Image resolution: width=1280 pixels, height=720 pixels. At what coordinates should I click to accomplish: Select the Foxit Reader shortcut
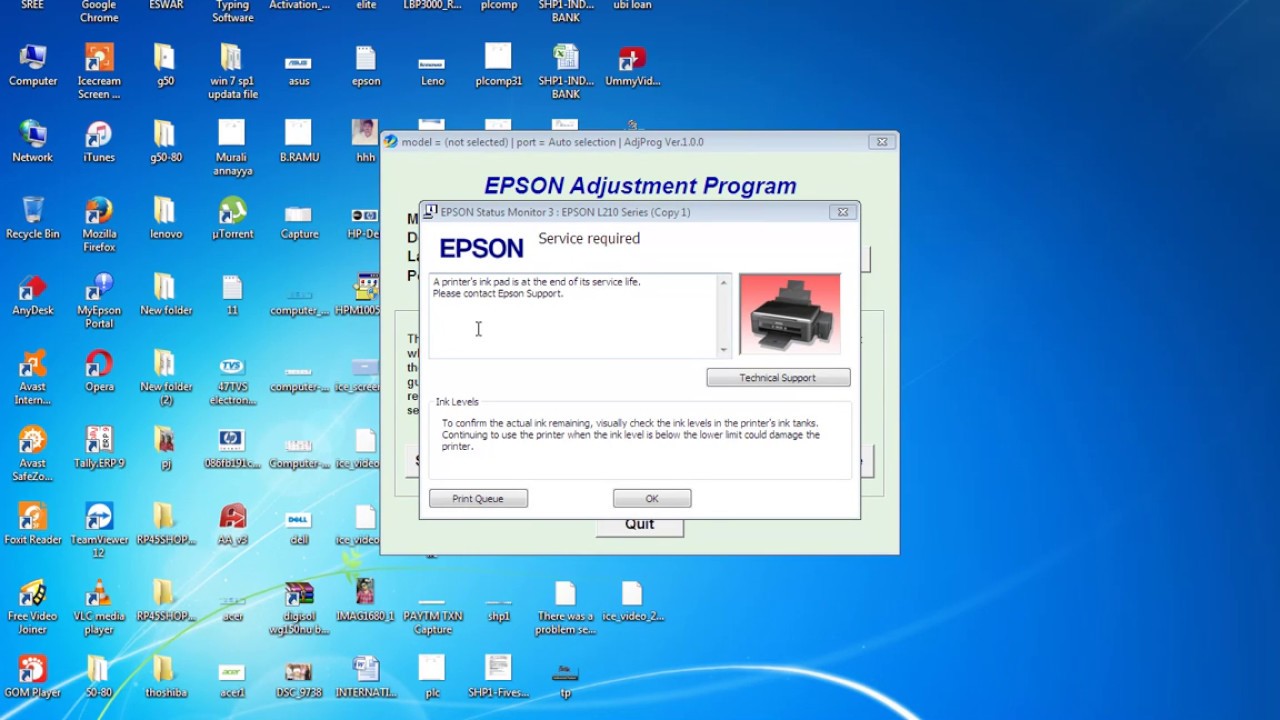pyautogui.click(x=33, y=524)
